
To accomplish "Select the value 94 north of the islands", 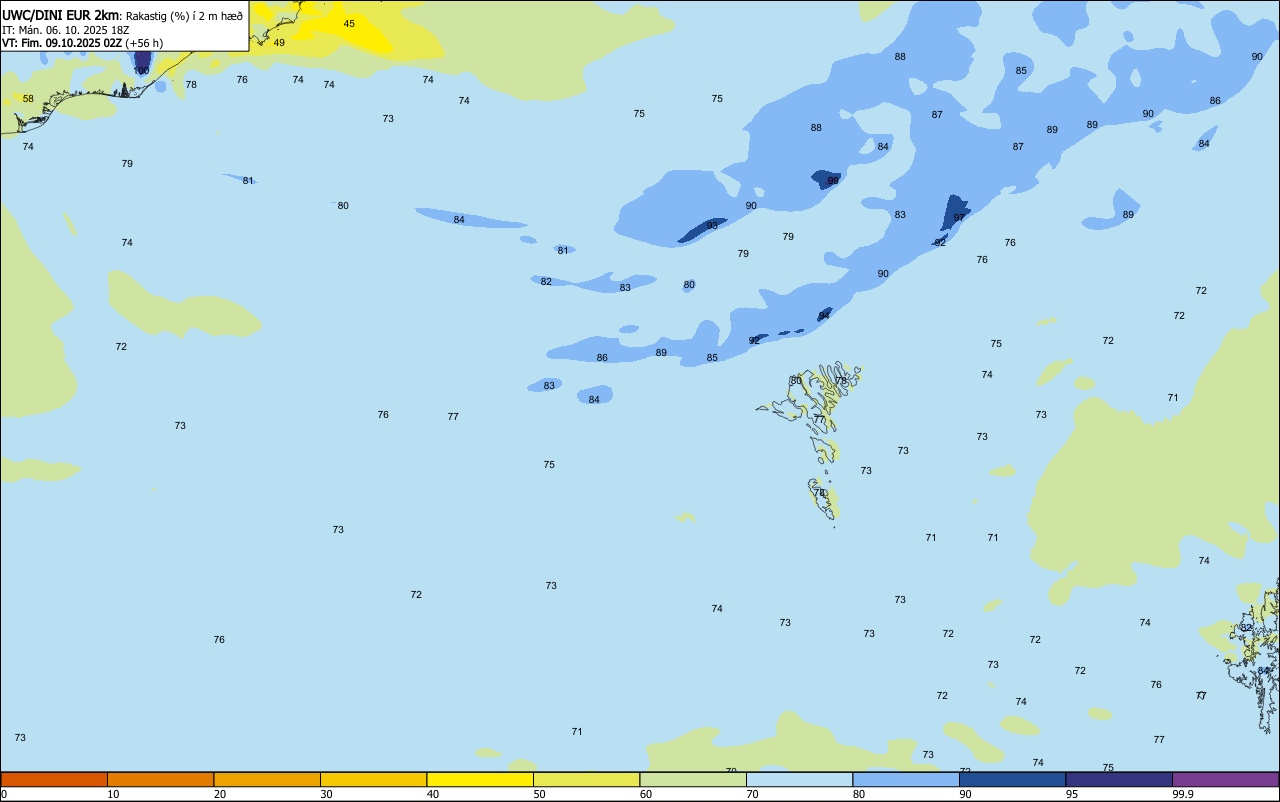I will [x=824, y=315].
